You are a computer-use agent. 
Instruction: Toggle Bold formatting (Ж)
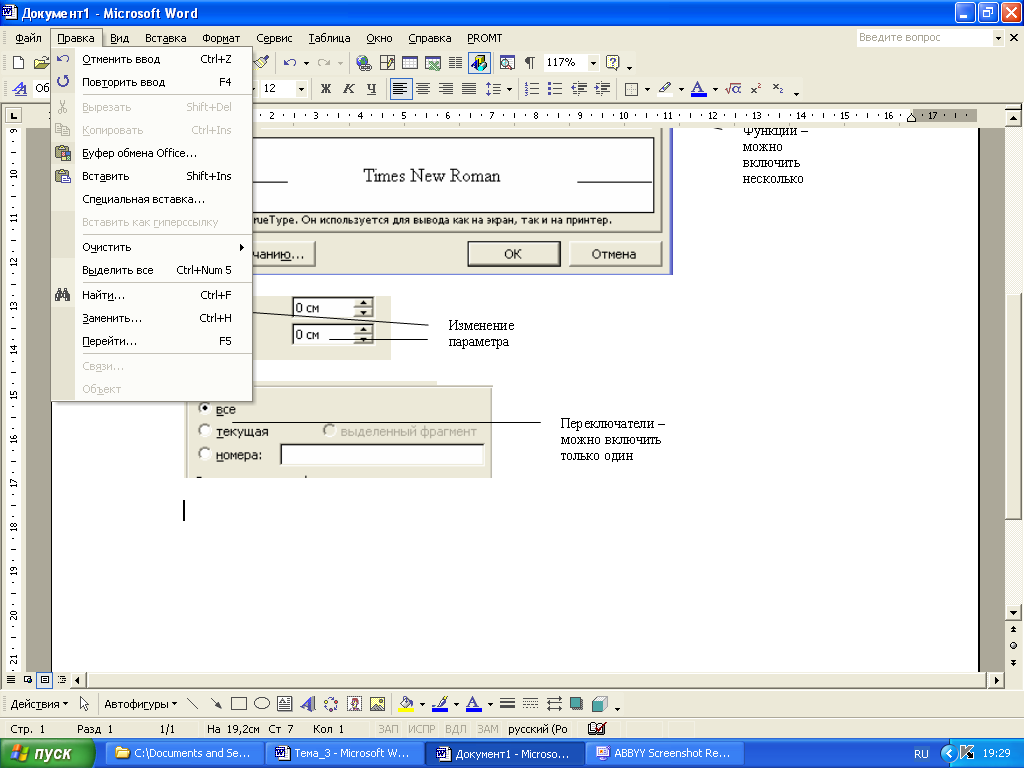pyautogui.click(x=326, y=88)
